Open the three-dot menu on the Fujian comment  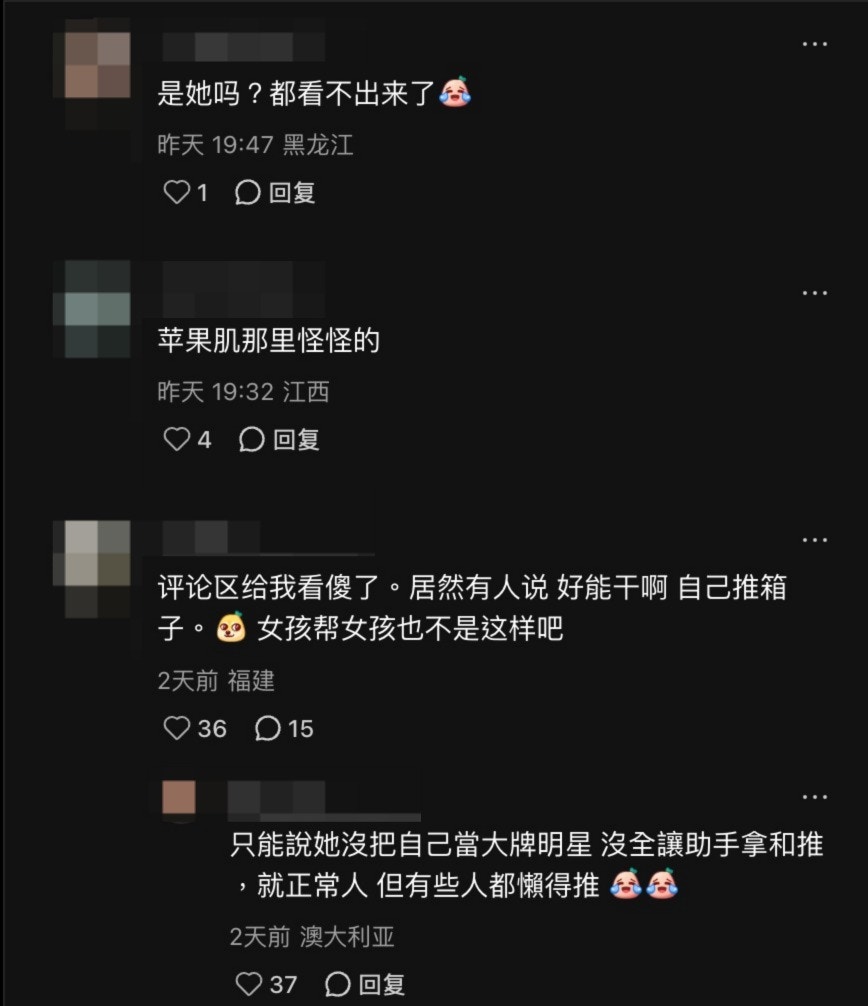(815, 540)
